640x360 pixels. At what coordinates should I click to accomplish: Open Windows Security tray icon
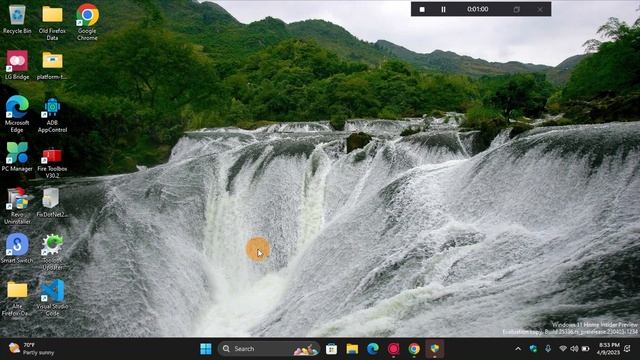(533, 349)
